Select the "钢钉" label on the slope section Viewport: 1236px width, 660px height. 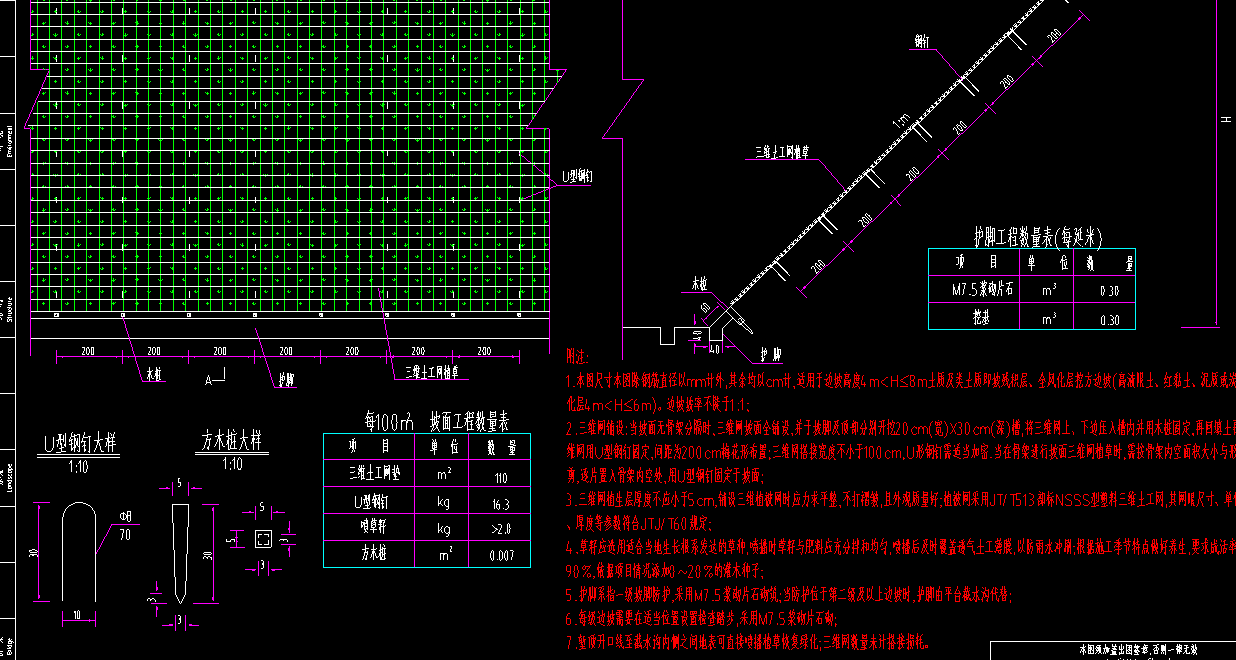[x=921, y=43]
